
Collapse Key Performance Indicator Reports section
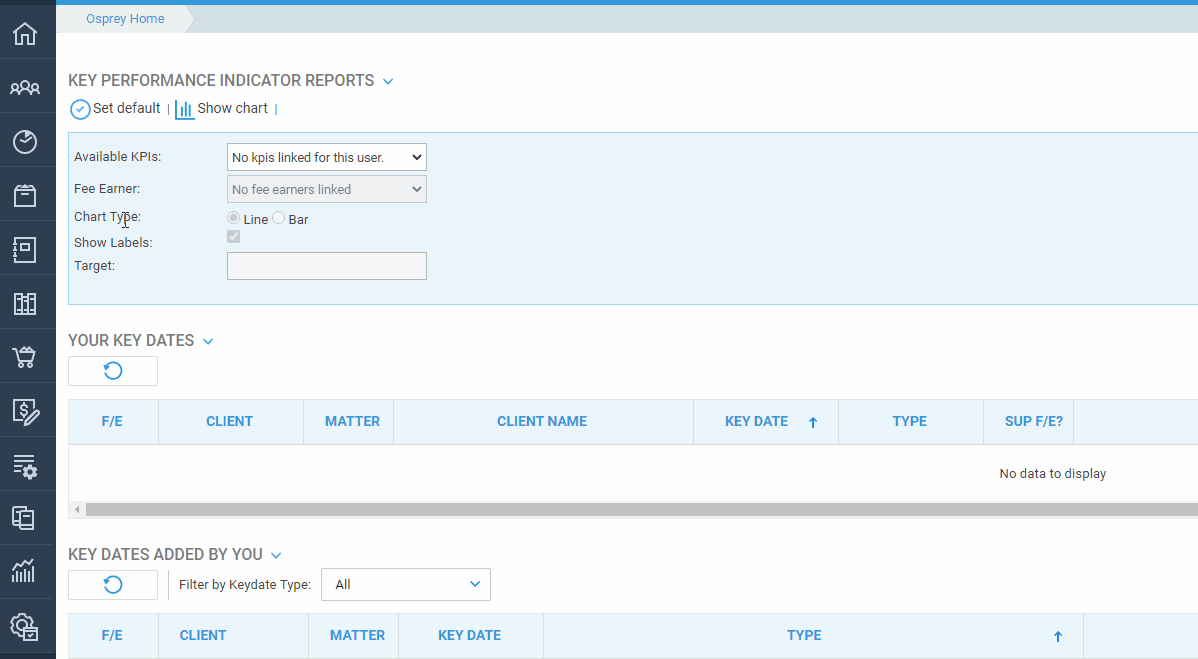pos(388,81)
